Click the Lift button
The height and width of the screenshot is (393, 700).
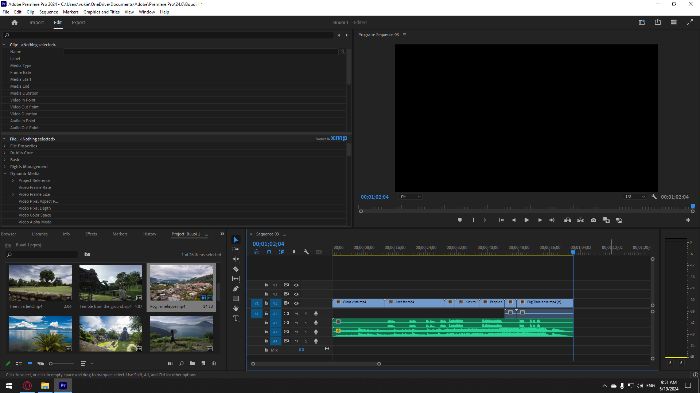[x=567, y=220]
